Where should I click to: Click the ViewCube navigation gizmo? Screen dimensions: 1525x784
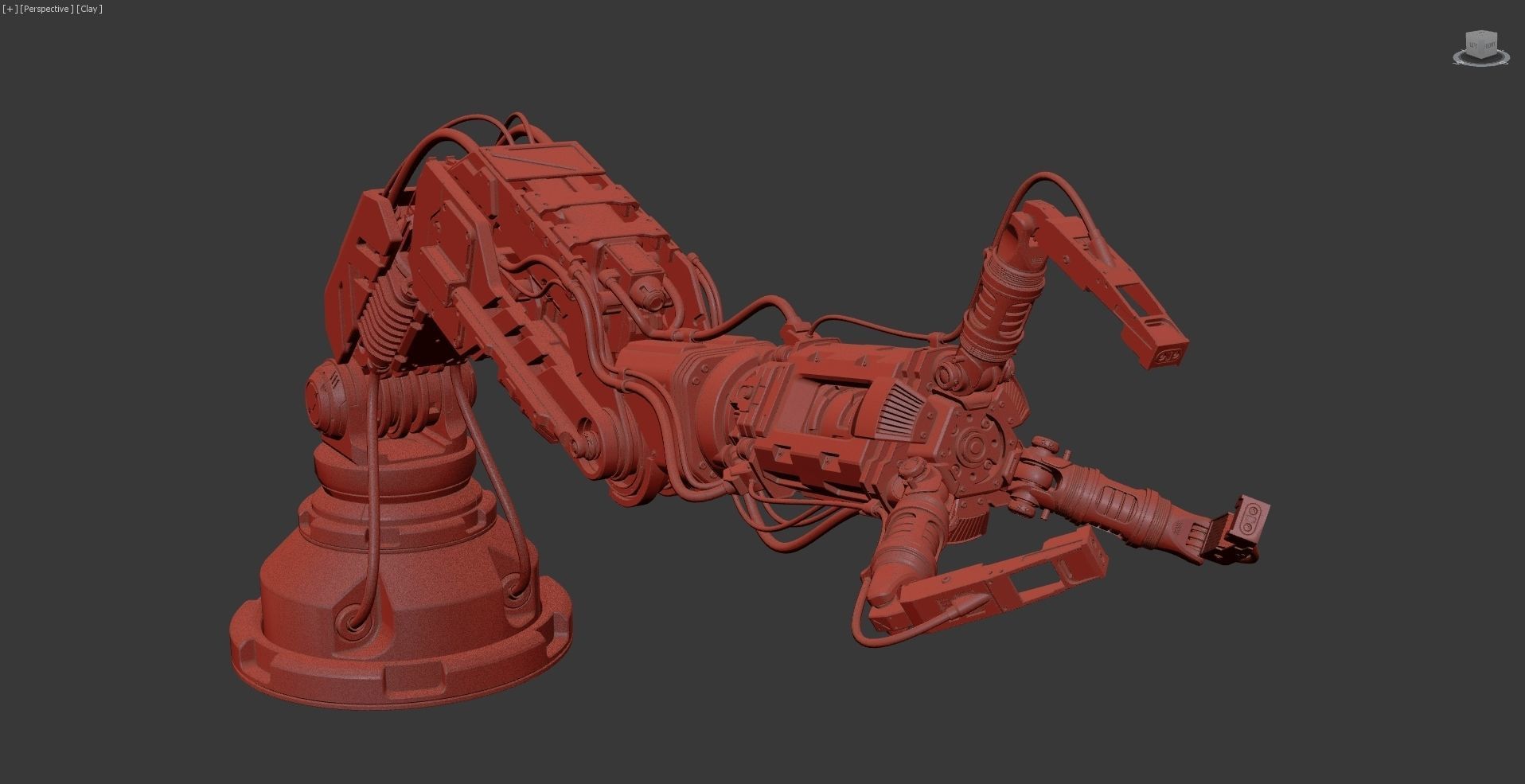pyautogui.click(x=1481, y=48)
